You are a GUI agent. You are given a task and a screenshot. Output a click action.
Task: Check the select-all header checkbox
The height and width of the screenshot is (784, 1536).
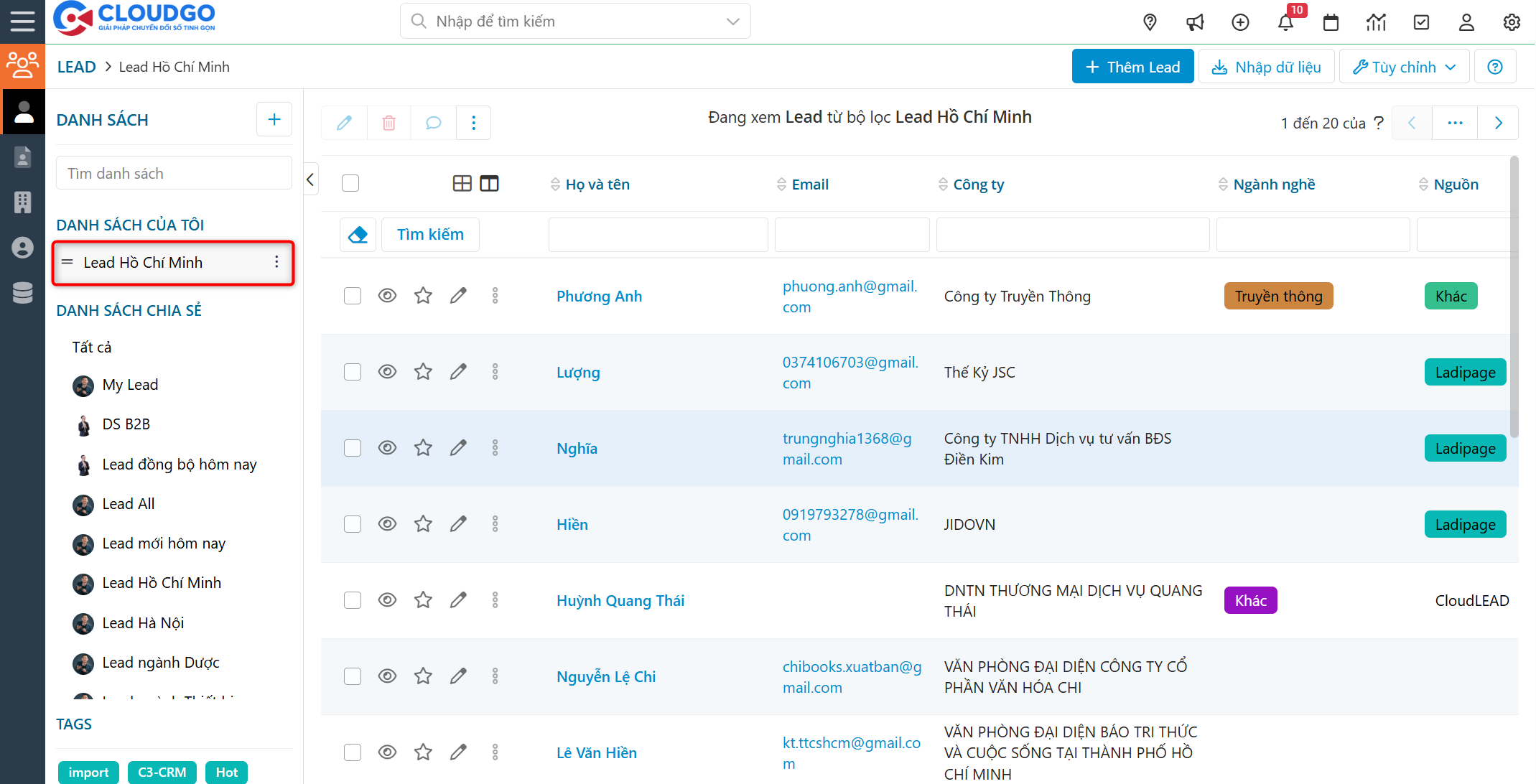[x=350, y=184]
